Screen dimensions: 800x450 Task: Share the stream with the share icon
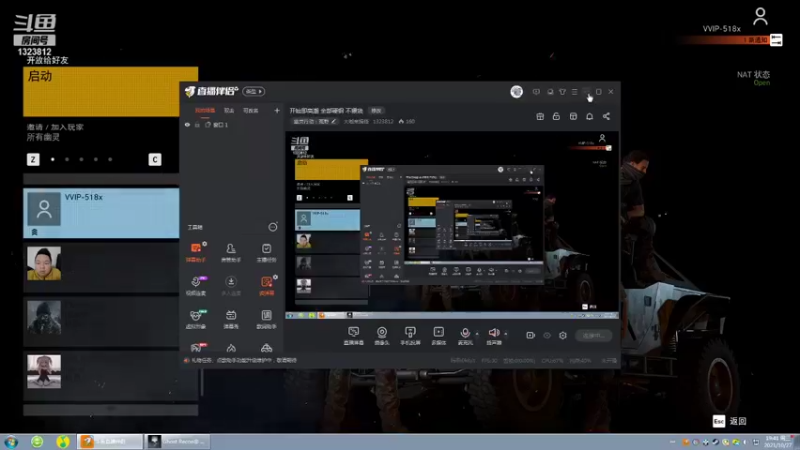click(x=606, y=116)
